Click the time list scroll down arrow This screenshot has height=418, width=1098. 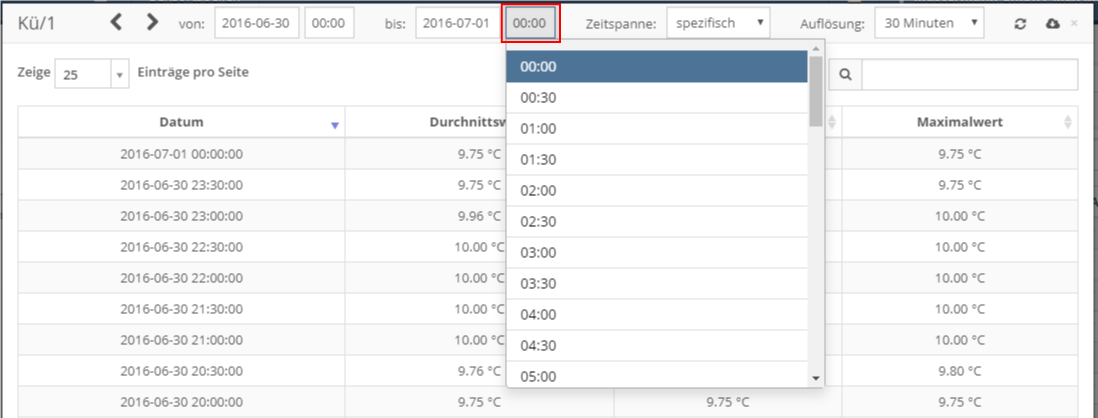coord(815,378)
